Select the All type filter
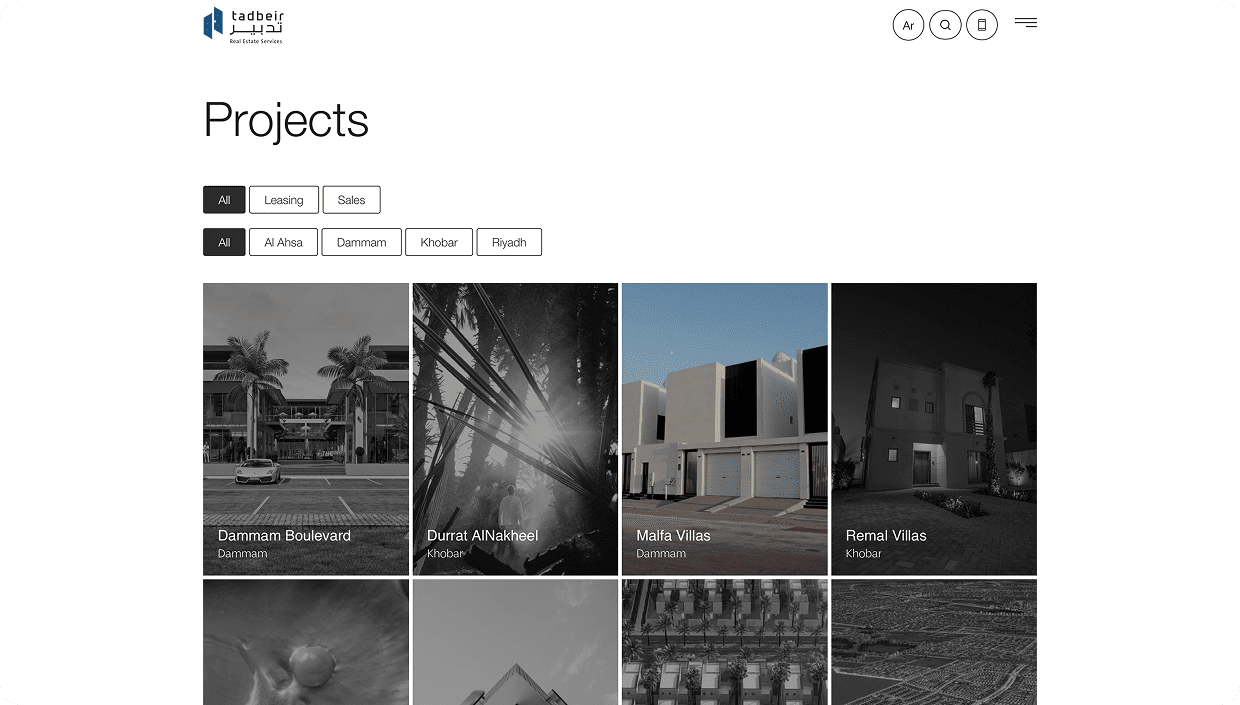The image size is (1240, 705). click(x=224, y=200)
